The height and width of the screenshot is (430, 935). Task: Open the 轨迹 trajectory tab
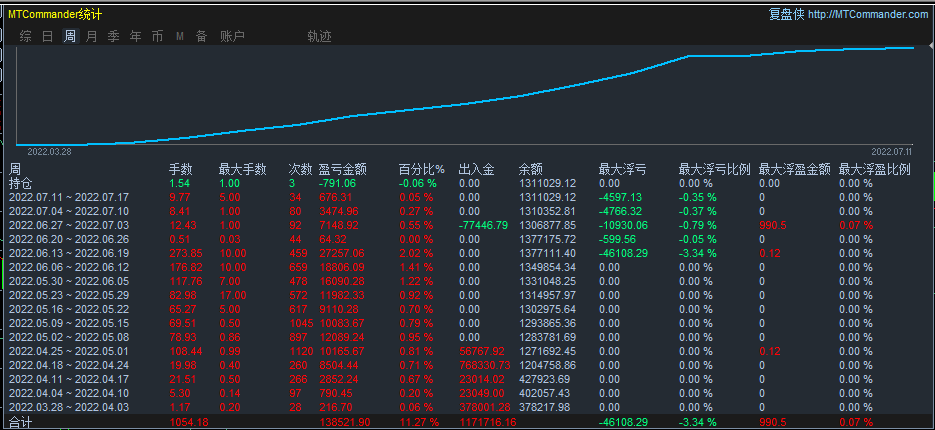click(319, 36)
